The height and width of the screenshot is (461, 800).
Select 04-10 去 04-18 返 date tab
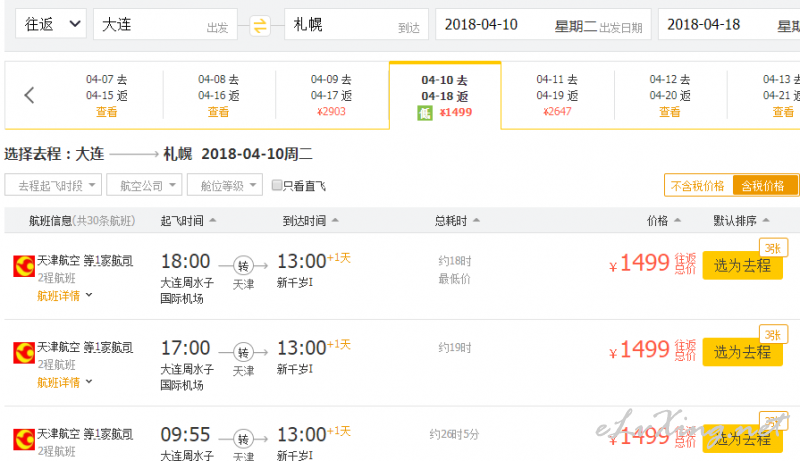coord(445,96)
